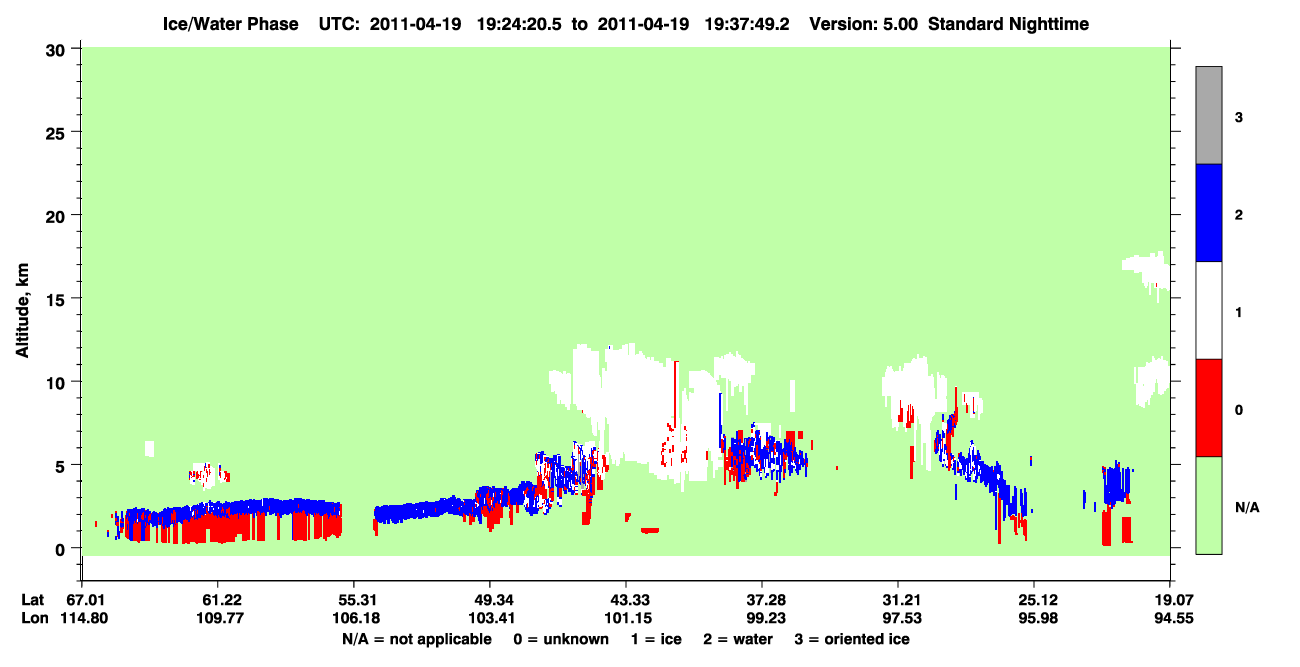The width and height of the screenshot is (1300, 667).
Task: Click latitude value 61.22
Action: [218, 600]
